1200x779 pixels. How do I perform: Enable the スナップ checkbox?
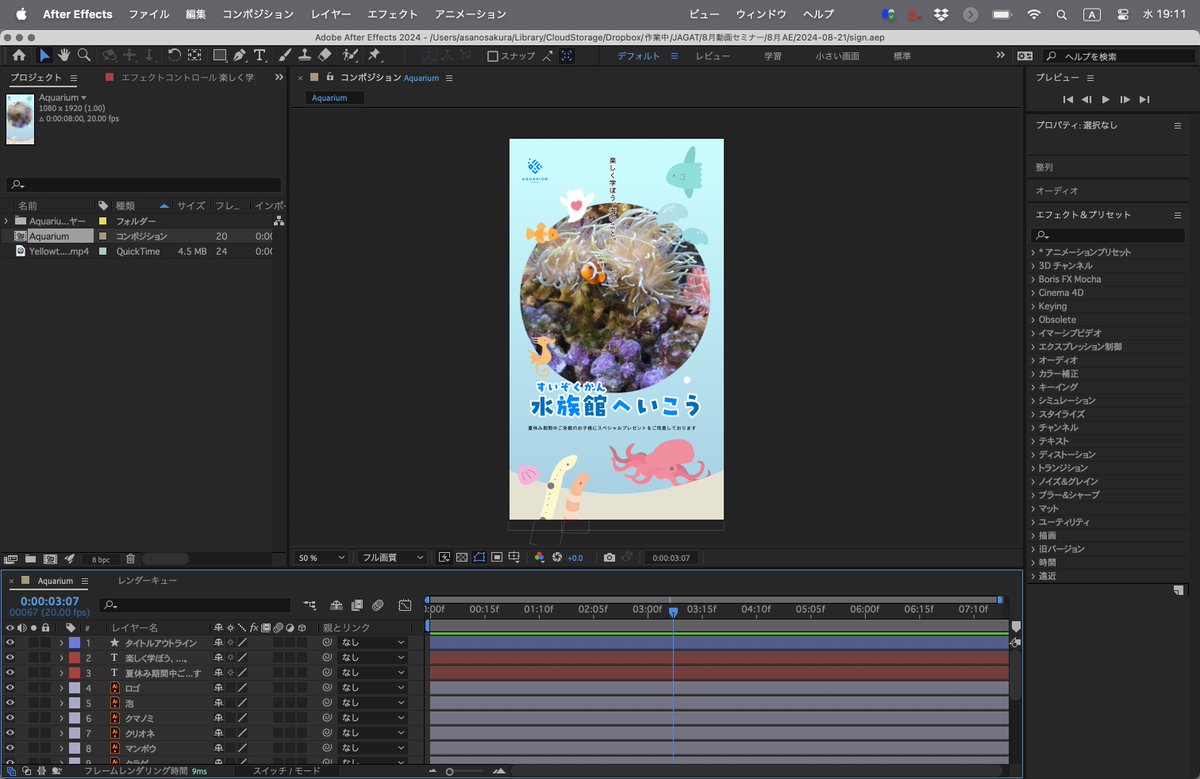pos(492,56)
